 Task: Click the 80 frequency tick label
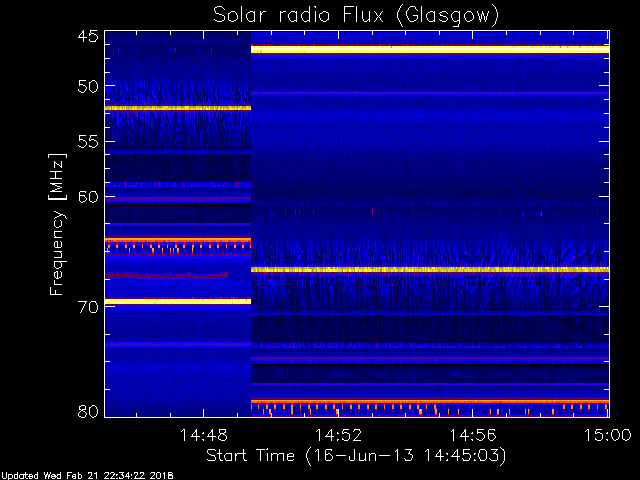(88, 411)
